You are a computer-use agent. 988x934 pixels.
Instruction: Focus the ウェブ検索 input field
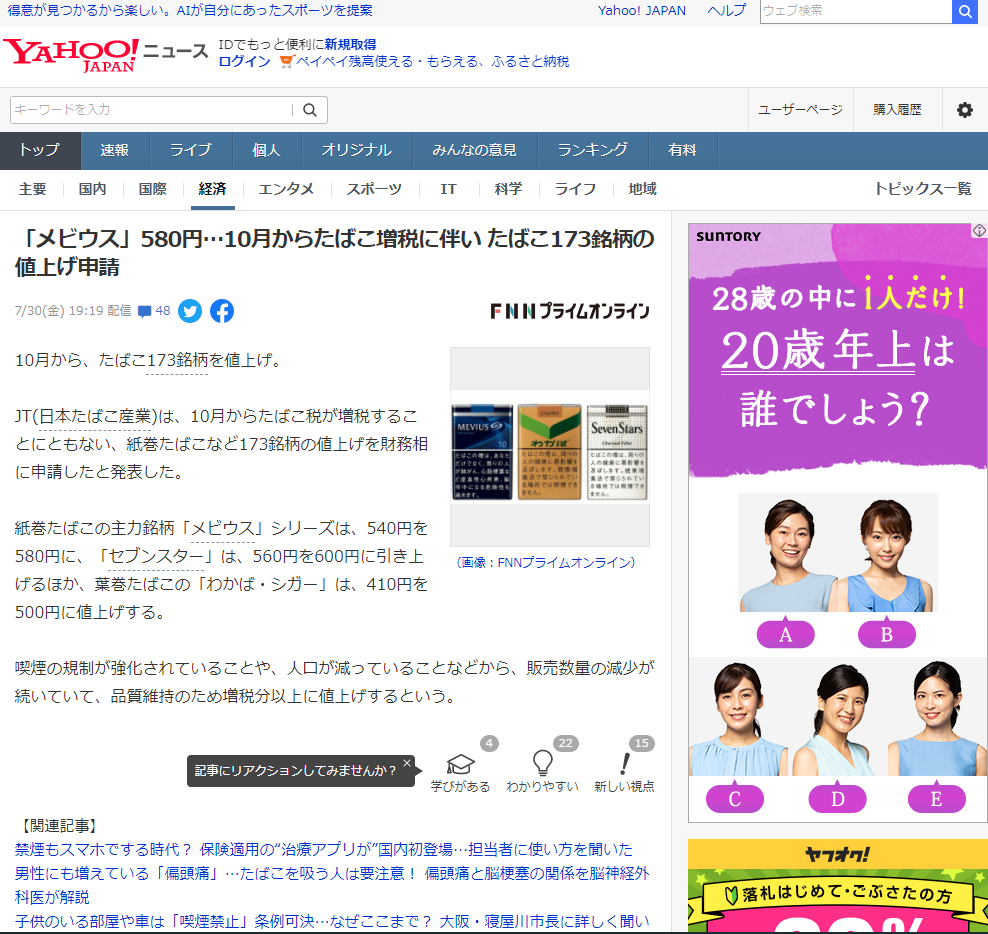tap(856, 11)
